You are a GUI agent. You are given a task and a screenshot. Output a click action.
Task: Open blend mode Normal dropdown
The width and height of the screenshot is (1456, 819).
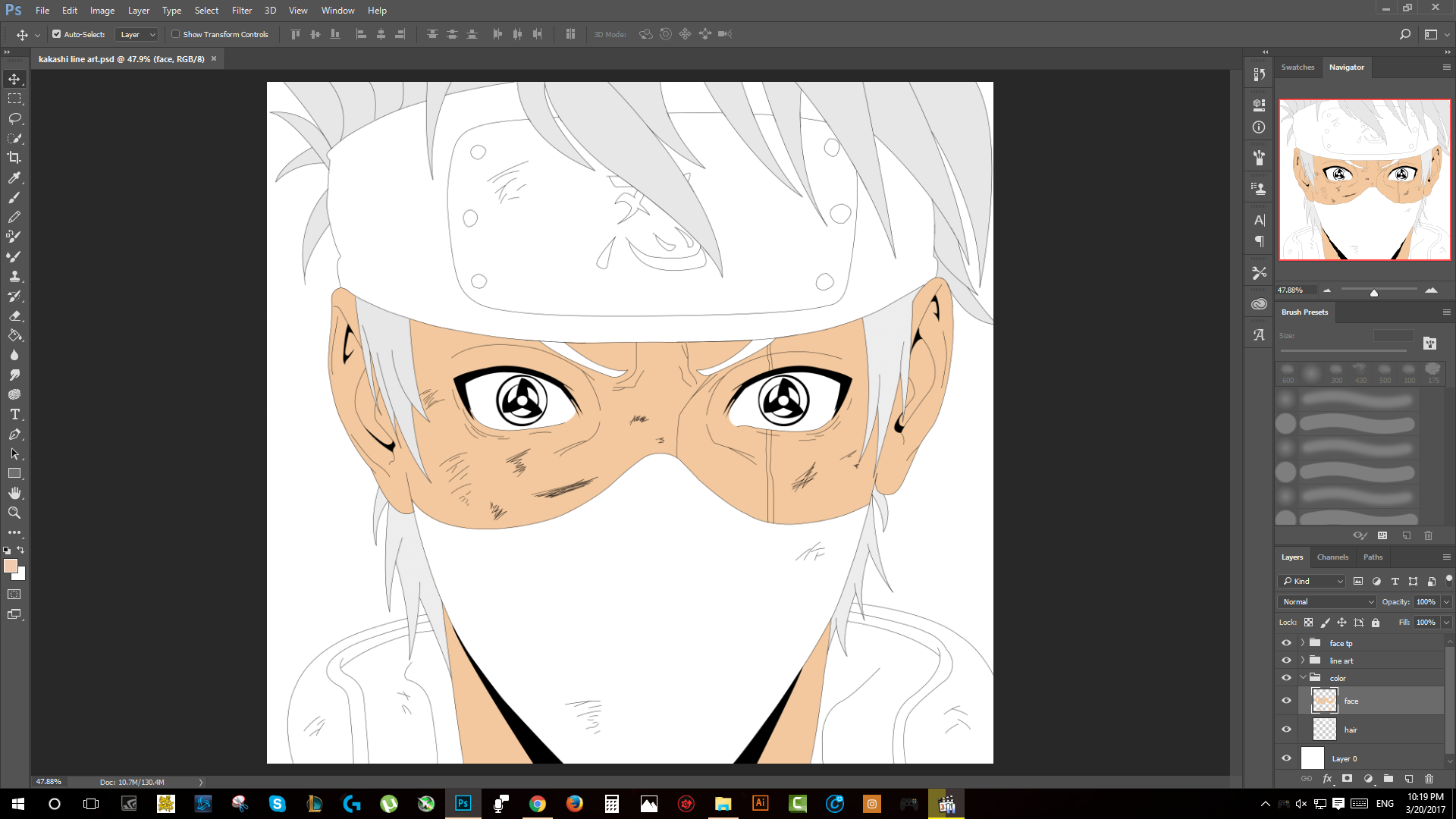tap(1327, 601)
